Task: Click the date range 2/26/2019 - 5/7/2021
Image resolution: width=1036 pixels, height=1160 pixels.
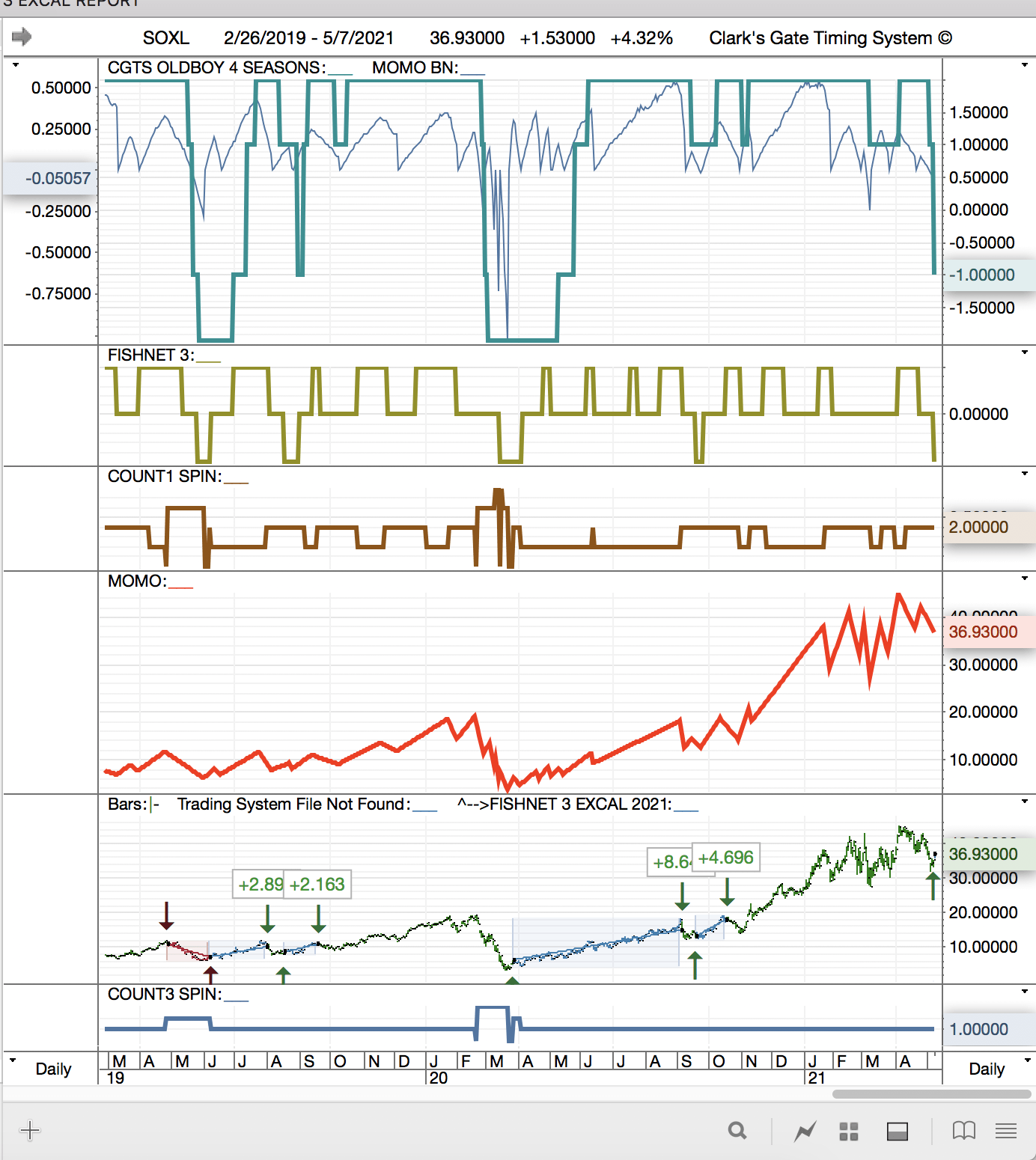Action: pyautogui.click(x=308, y=38)
